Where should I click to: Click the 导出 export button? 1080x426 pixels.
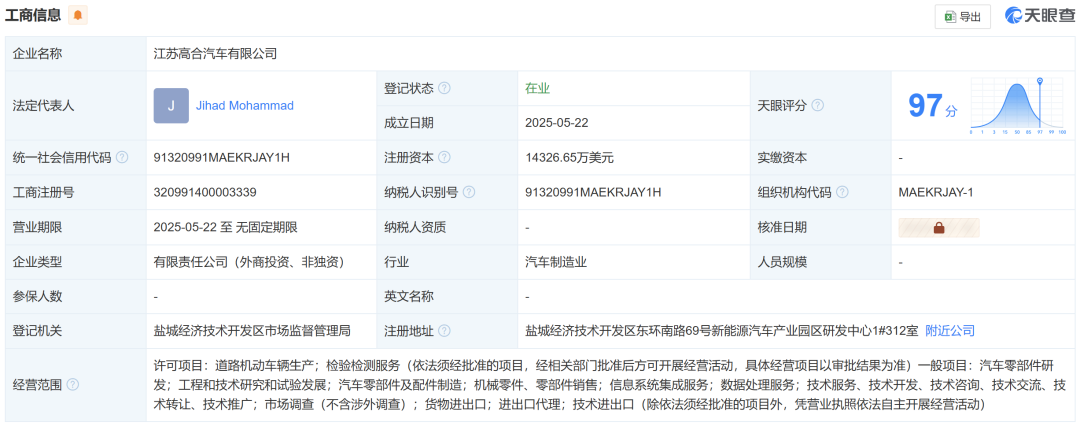[962, 16]
